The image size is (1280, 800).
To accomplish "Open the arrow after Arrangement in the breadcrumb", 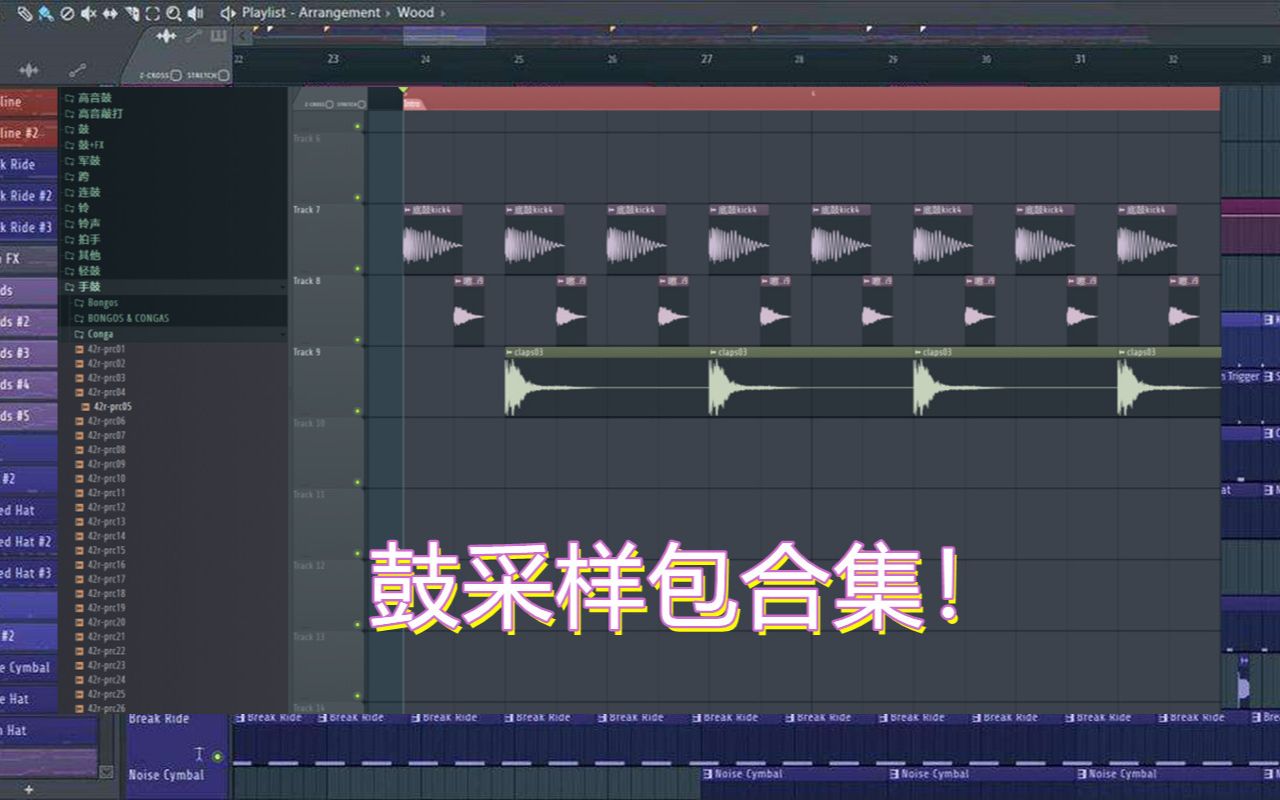I will point(389,13).
